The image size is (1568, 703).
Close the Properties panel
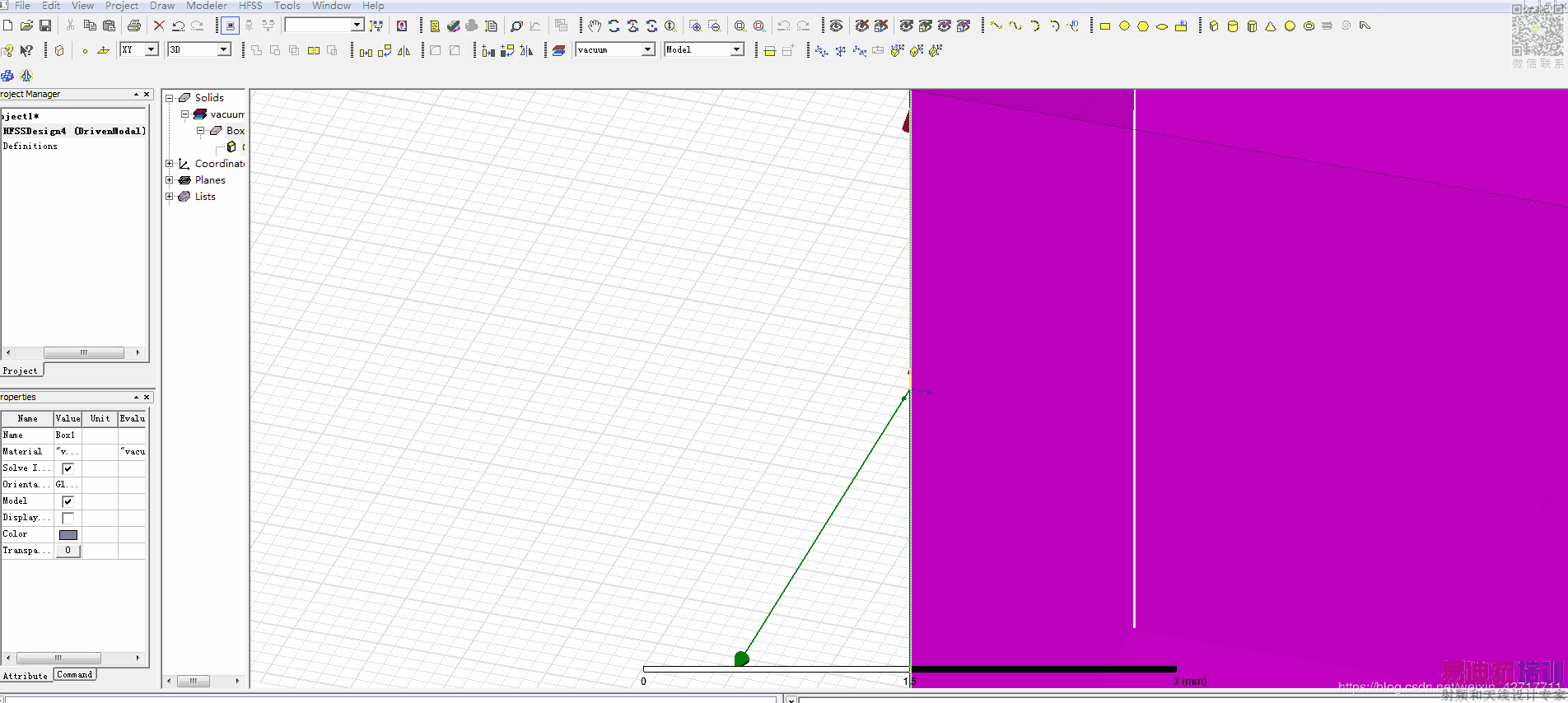tap(147, 398)
